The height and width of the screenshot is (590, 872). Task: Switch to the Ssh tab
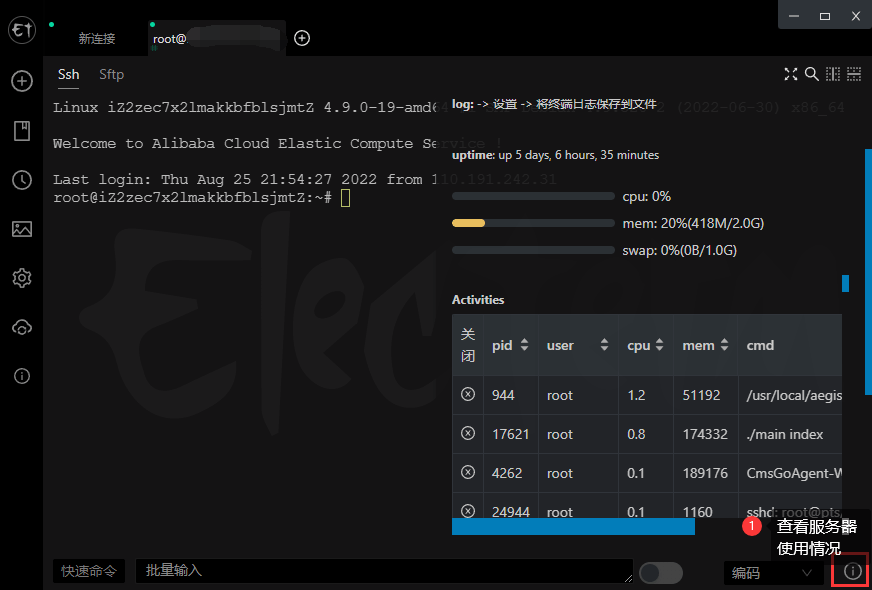coord(68,75)
